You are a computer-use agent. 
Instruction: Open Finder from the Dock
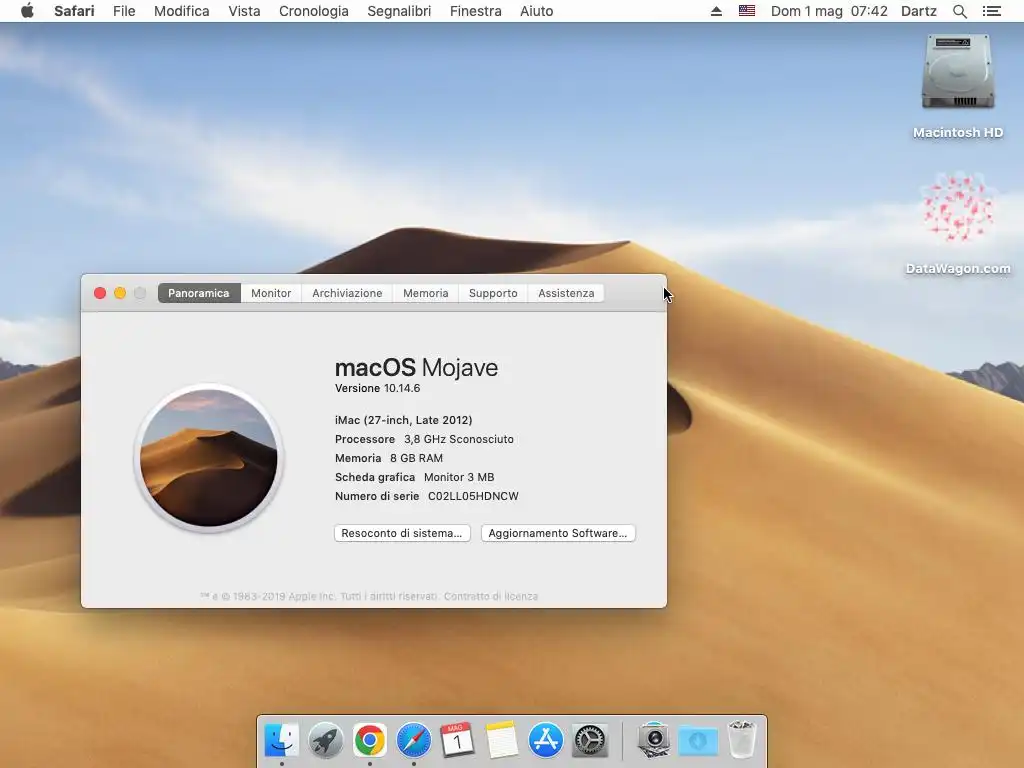pos(281,740)
